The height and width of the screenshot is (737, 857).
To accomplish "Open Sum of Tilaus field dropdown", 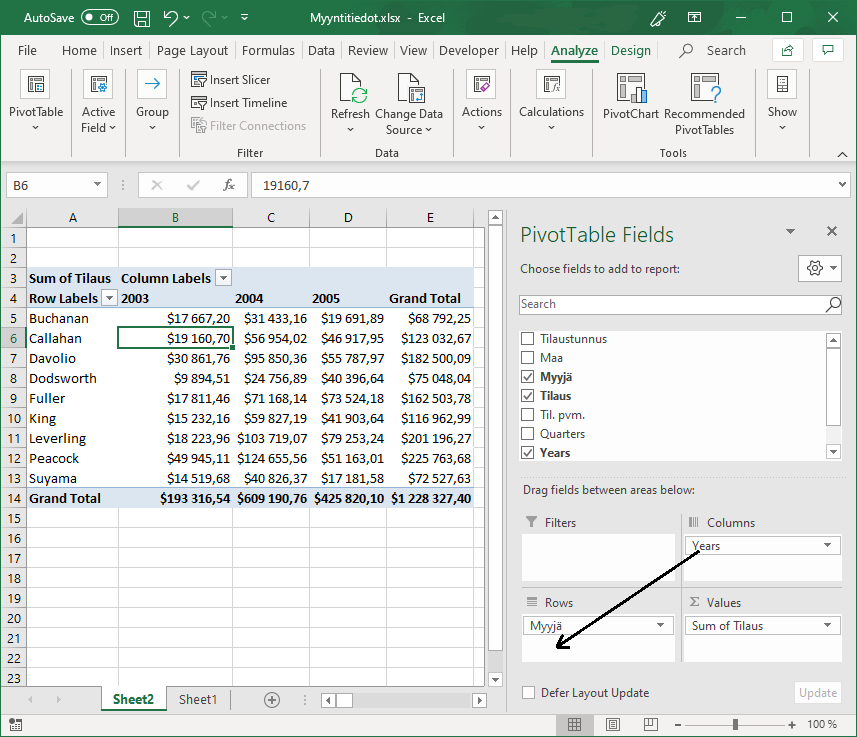I will (827, 626).
